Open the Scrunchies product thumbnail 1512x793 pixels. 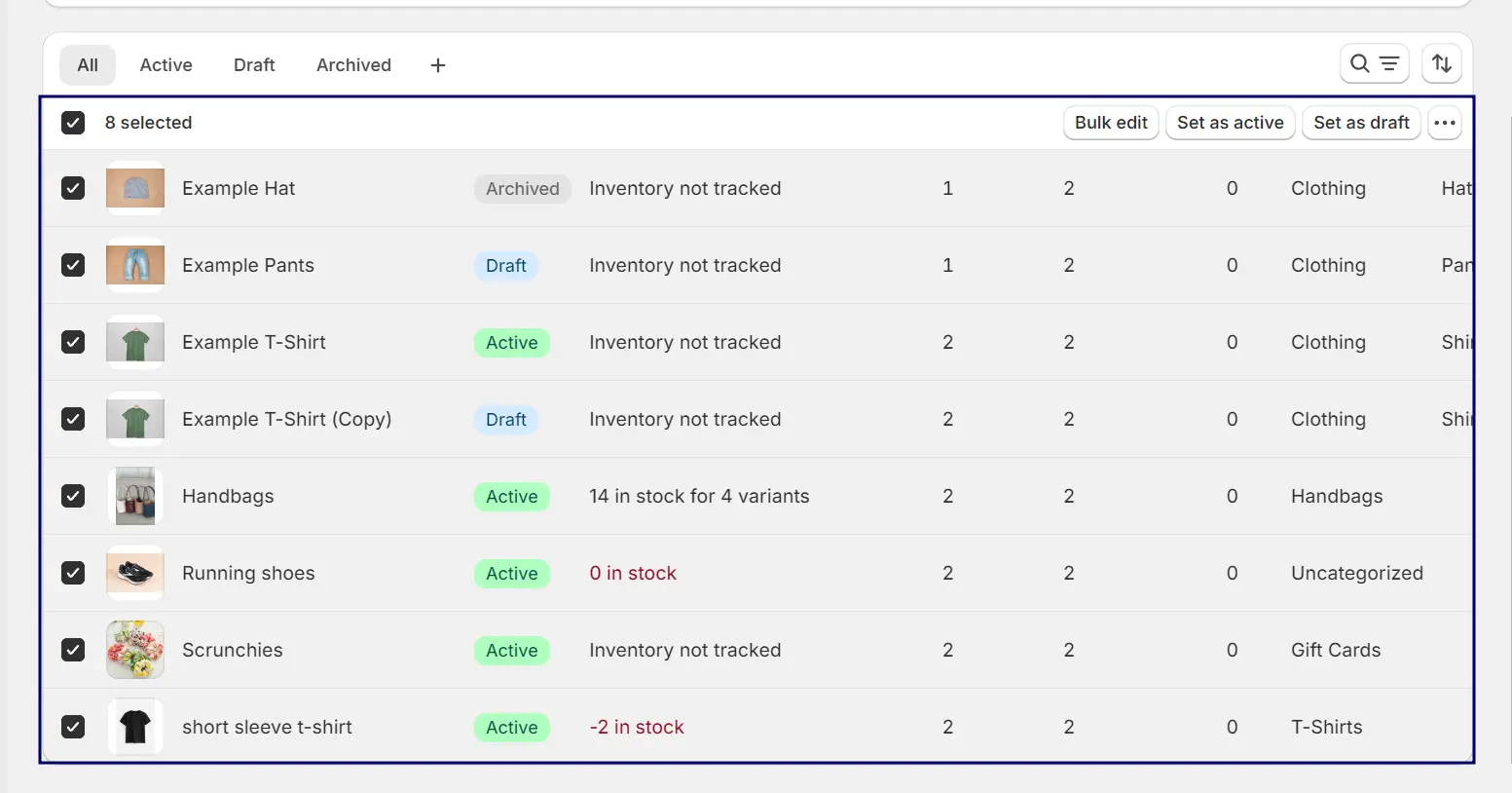(135, 650)
